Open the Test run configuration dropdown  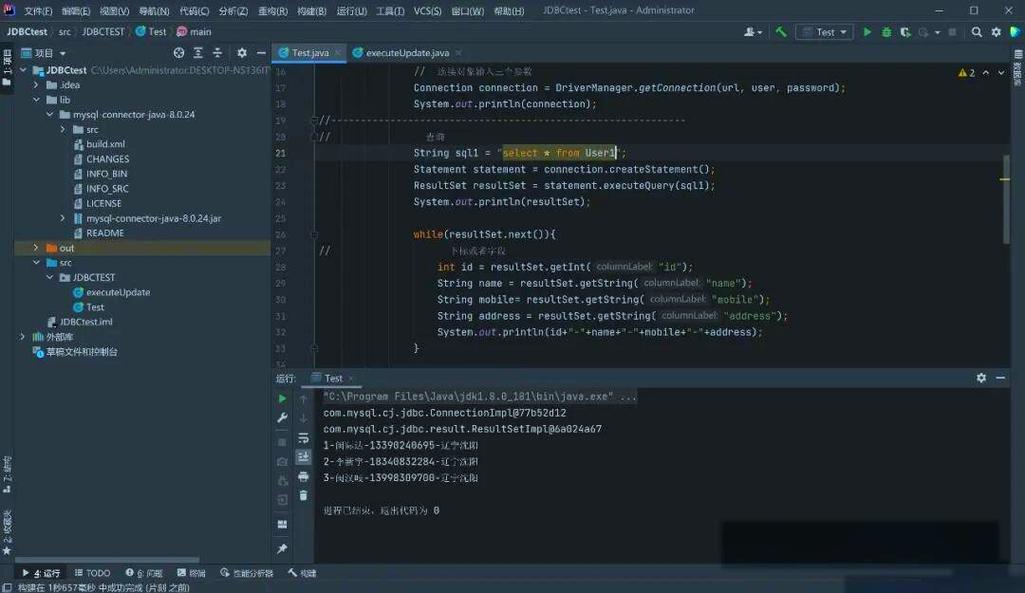tap(824, 31)
